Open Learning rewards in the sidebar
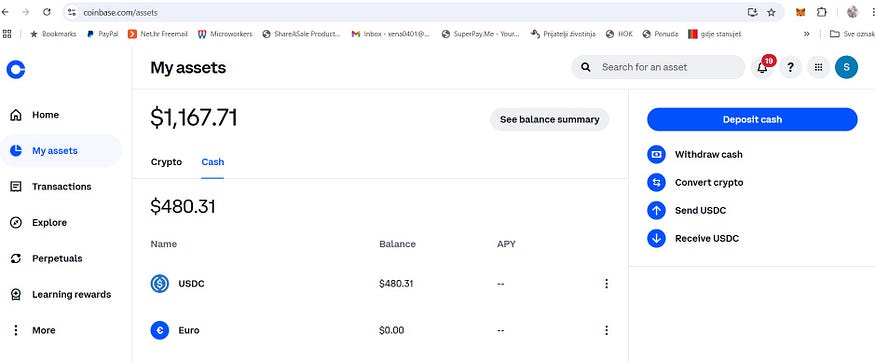This screenshot has width=875, height=362. (x=61, y=295)
